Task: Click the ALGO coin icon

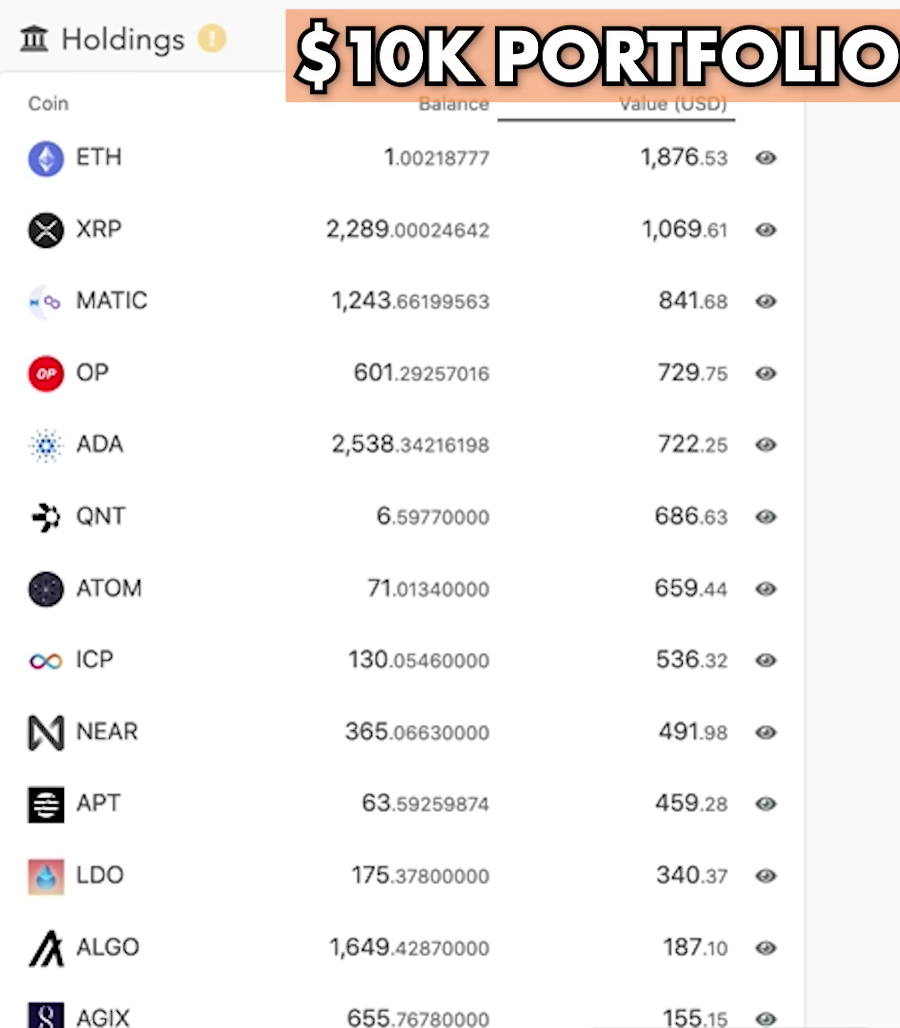Action: (46, 948)
